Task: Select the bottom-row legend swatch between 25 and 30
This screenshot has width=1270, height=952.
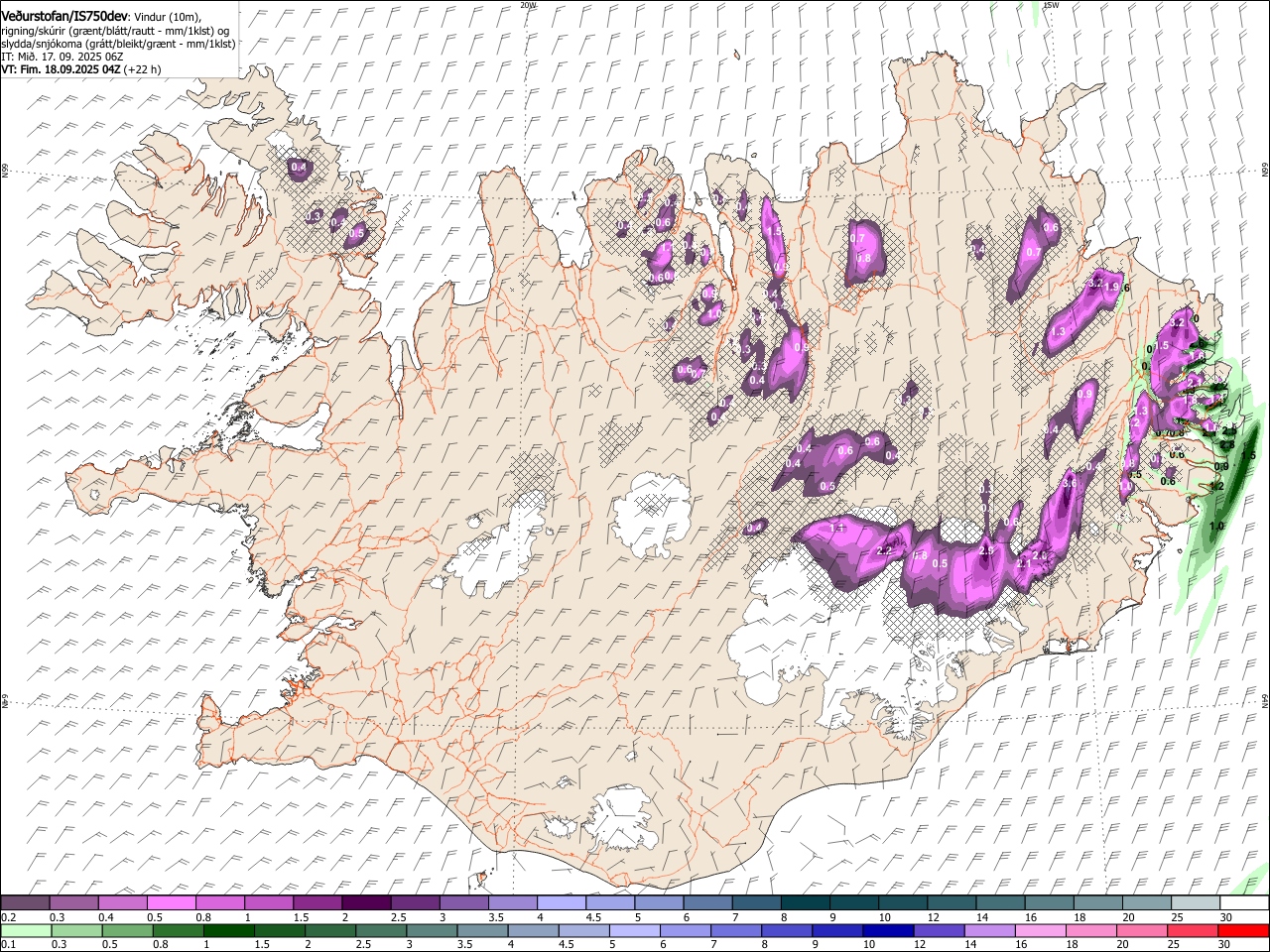Action: coord(1193,930)
